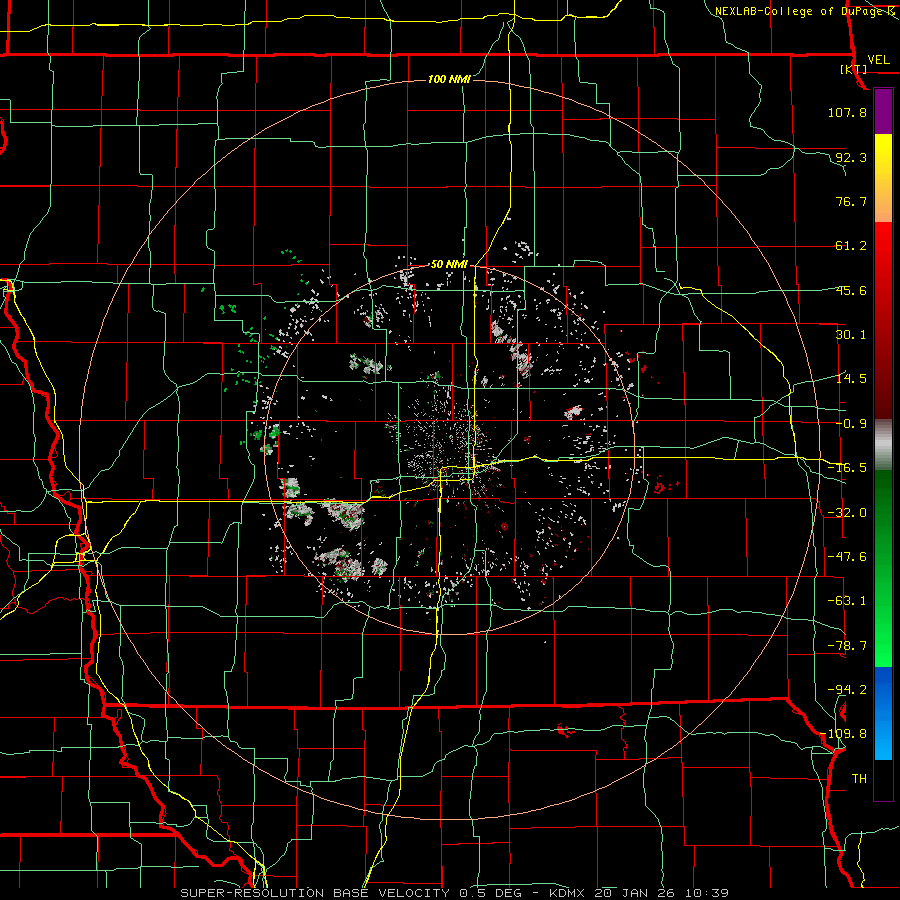Select the 92.3 velocity scale value
The height and width of the screenshot is (900, 900).
click(x=851, y=157)
